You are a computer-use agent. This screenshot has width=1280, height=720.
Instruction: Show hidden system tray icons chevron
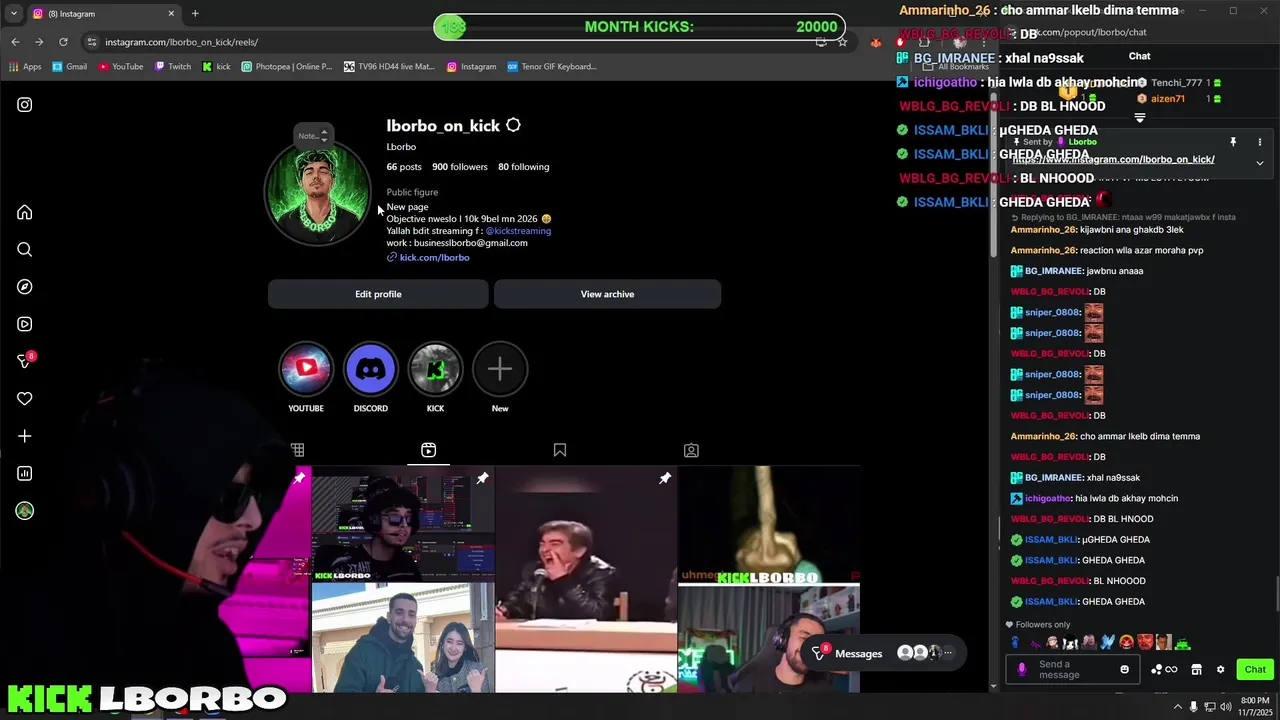tap(1177, 707)
